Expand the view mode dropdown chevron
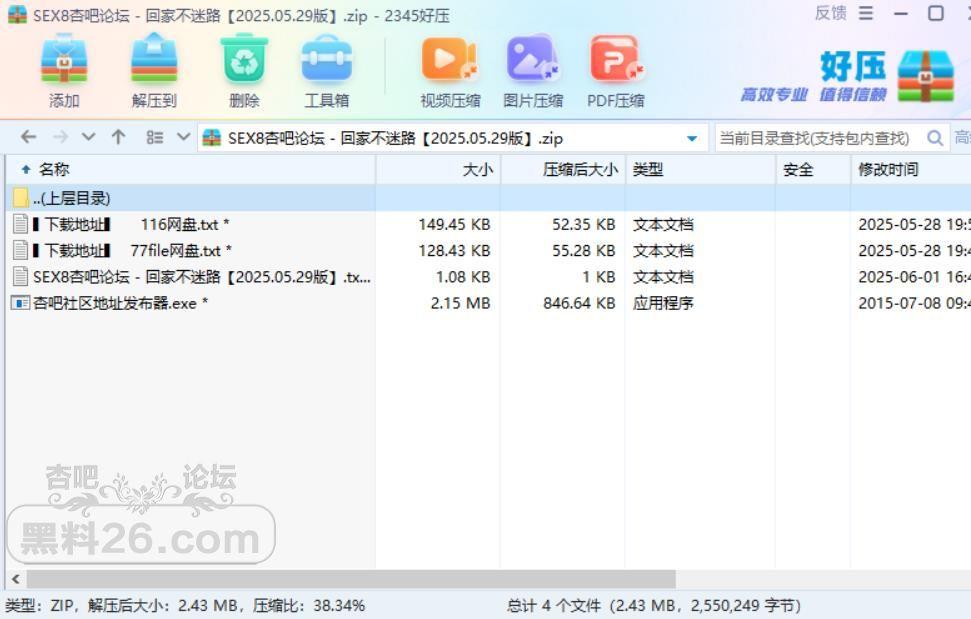971x619 pixels. [x=183, y=137]
